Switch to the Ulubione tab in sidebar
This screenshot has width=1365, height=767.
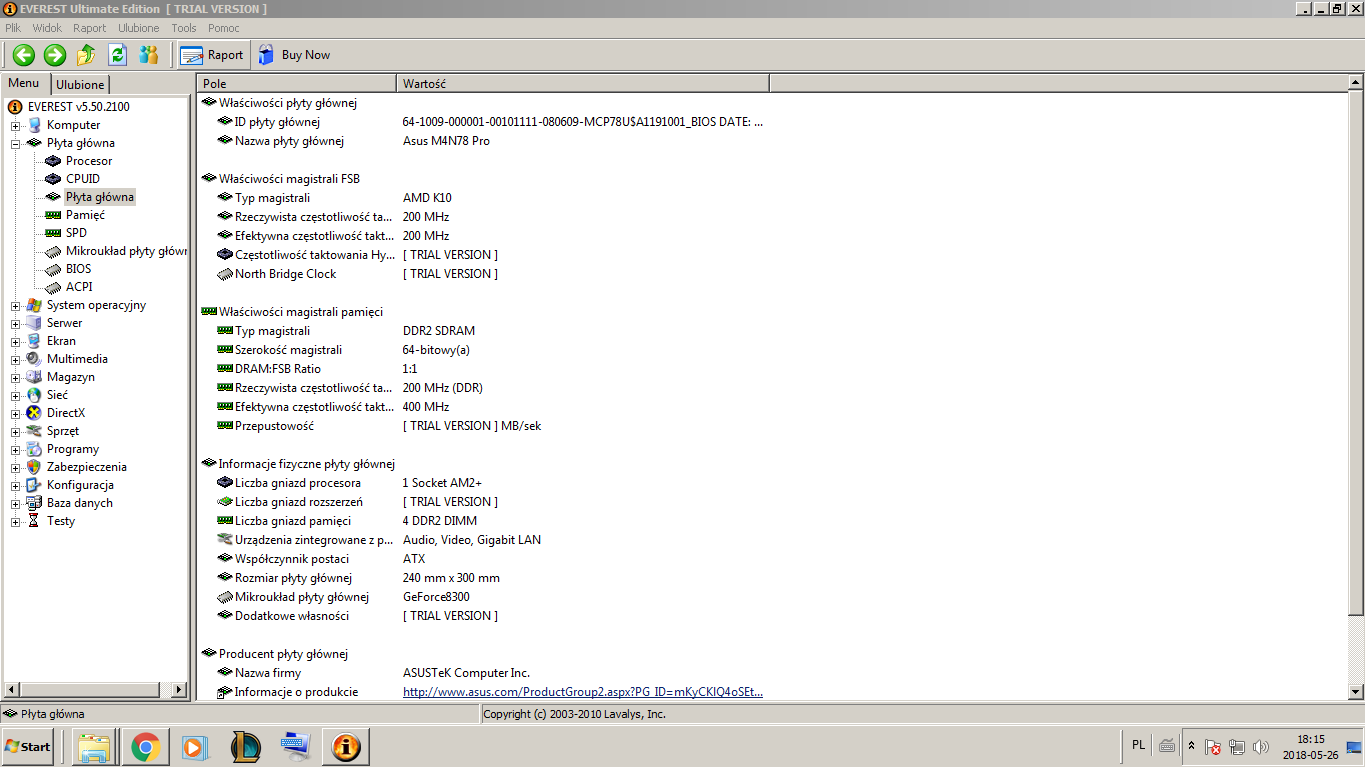point(80,85)
